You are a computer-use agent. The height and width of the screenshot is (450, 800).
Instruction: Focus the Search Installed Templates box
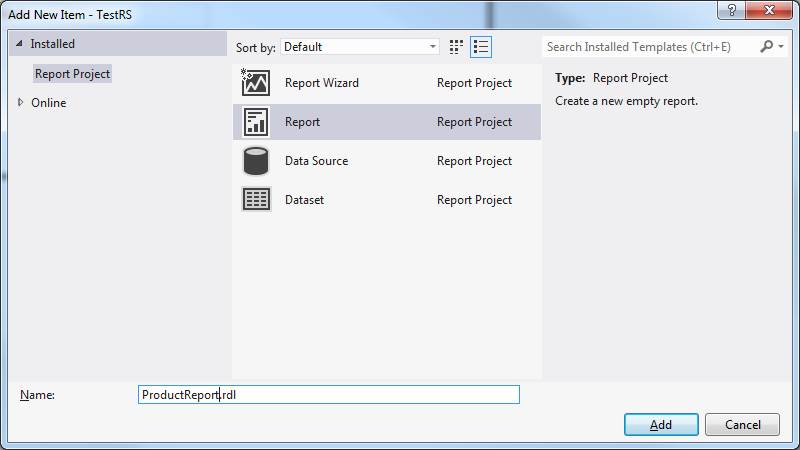[x=650, y=47]
